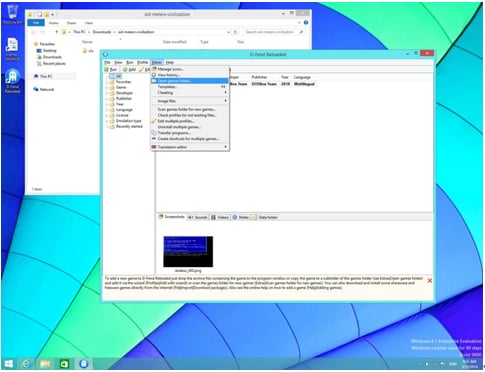This screenshot has width=485, height=372.
Task: Open the File menu in D-Fend Reloaded
Action: [107, 62]
